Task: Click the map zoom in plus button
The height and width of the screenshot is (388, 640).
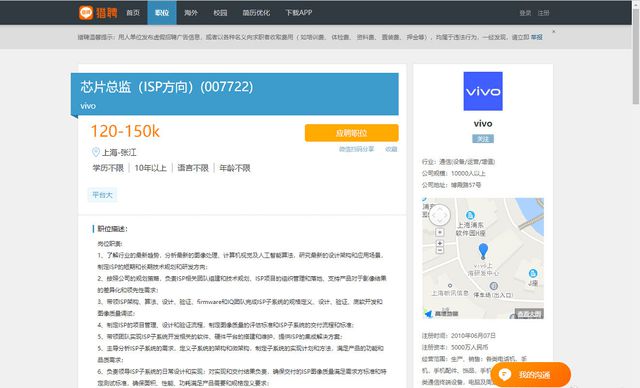Action: coord(440,243)
